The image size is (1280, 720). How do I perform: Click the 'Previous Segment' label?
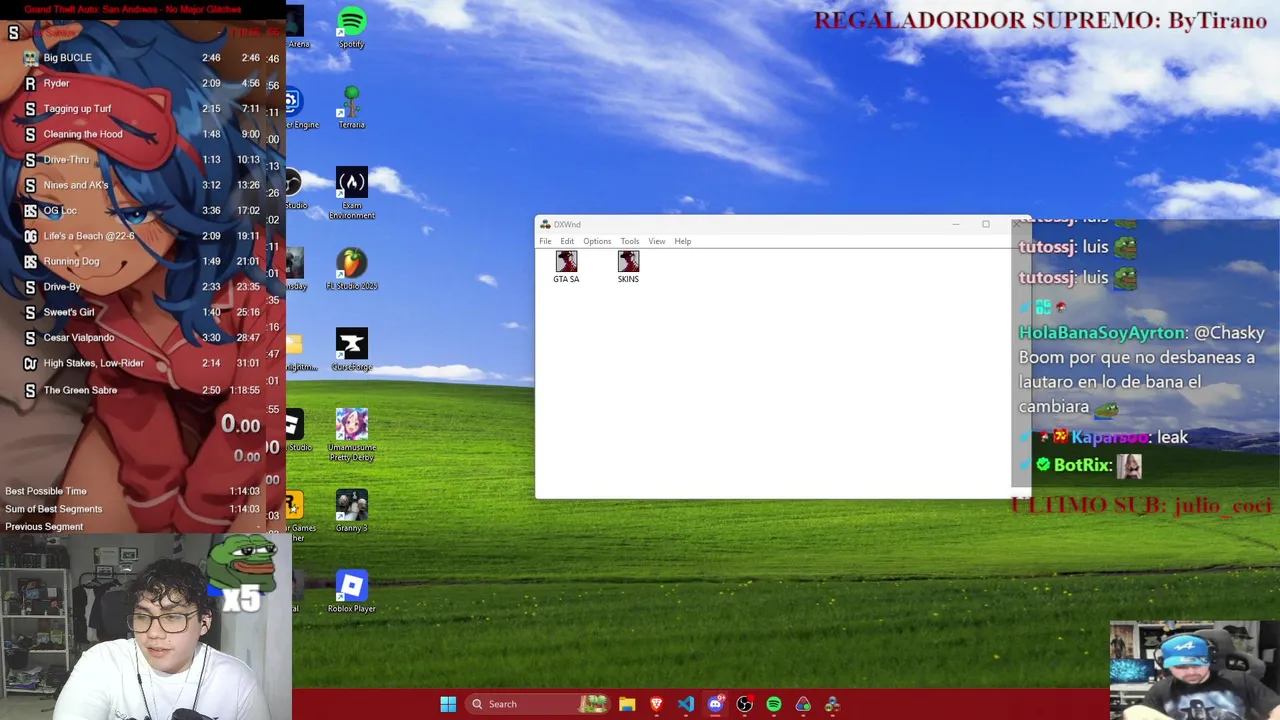coord(44,527)
